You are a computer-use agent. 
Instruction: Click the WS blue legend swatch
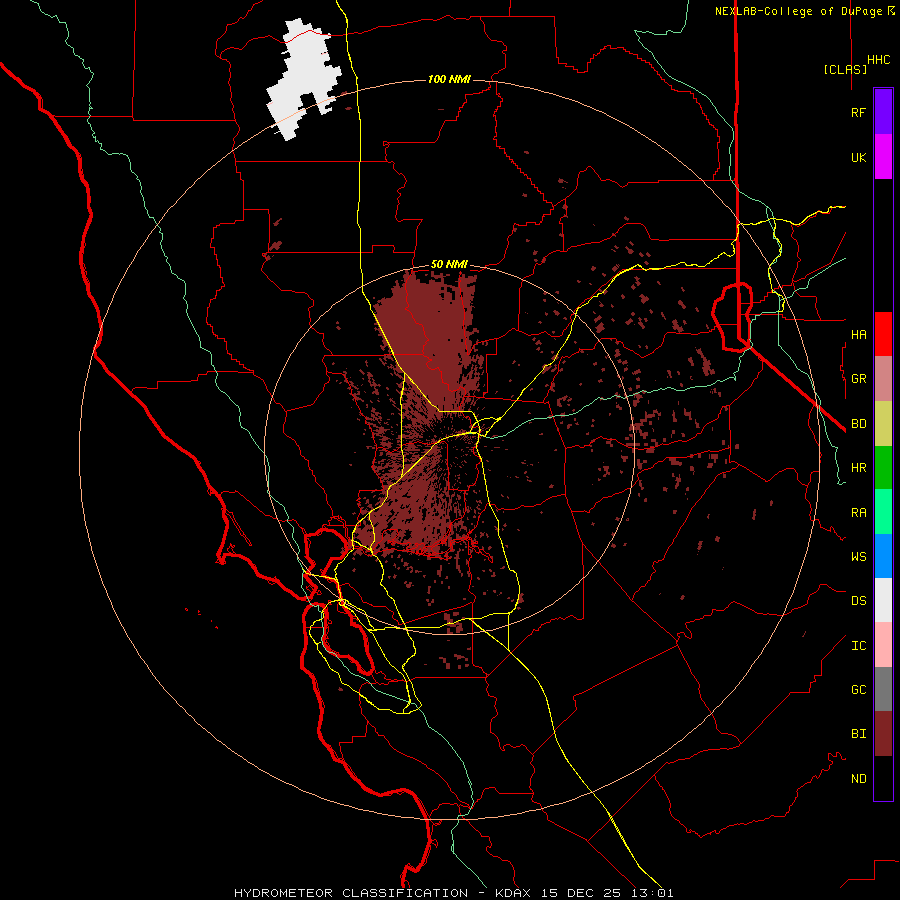(x=883, y=556)
